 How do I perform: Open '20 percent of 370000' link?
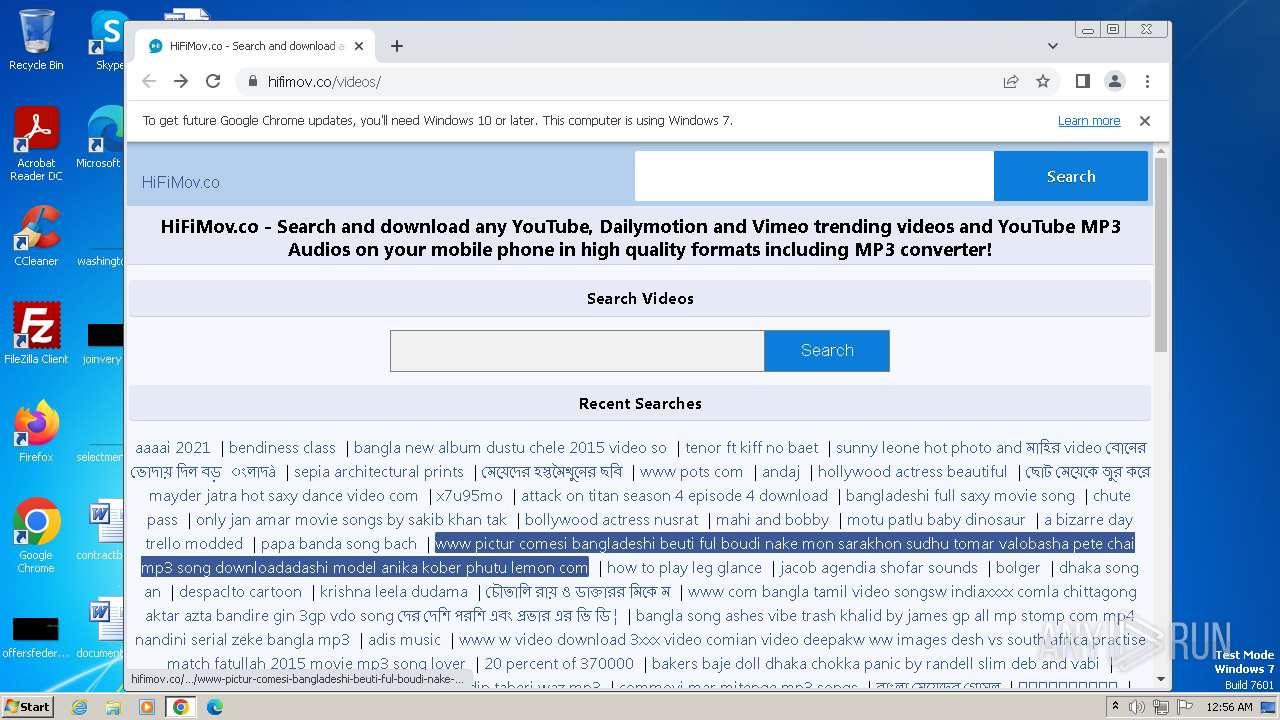[559, 664]
